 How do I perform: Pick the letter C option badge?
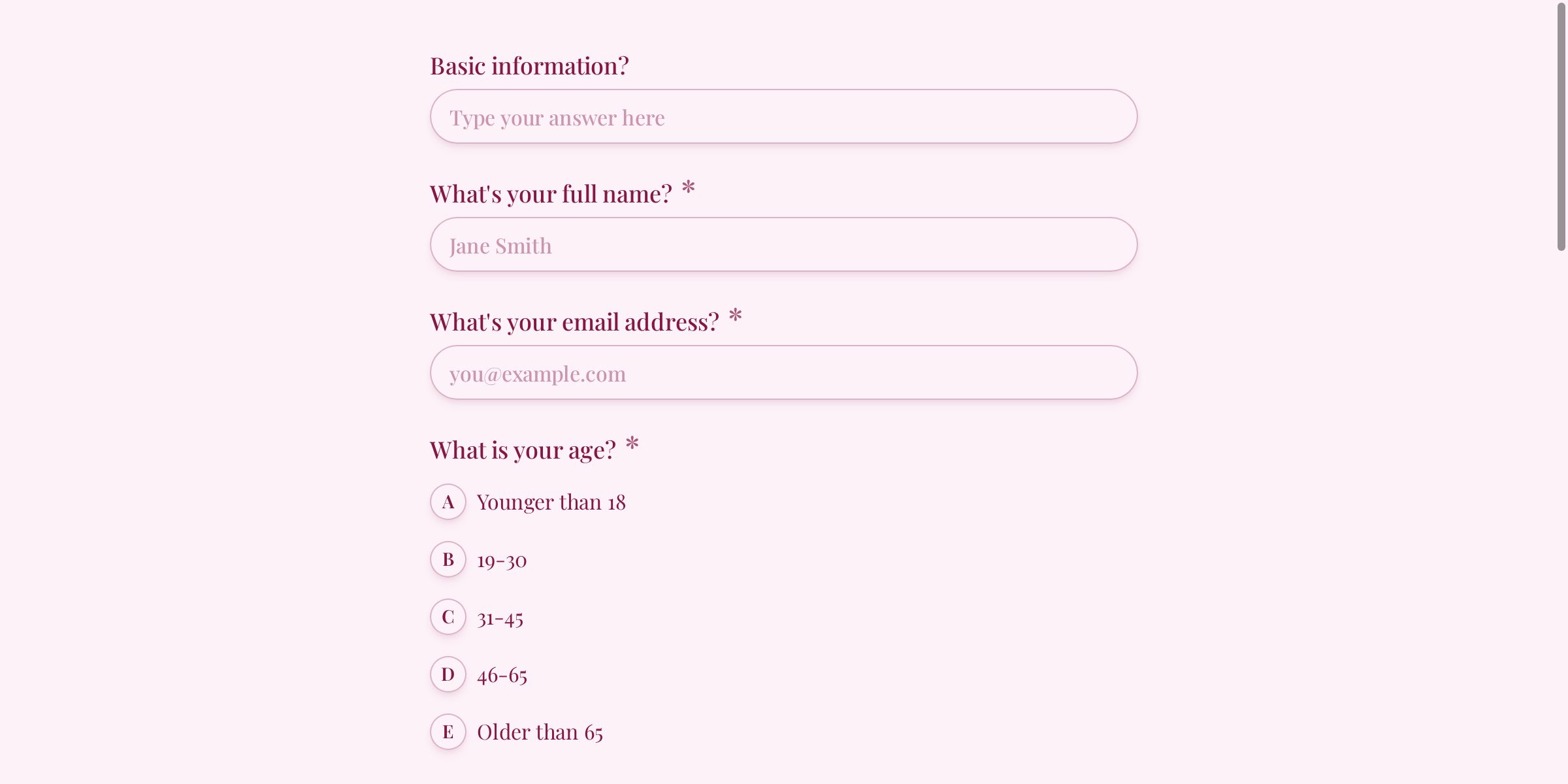(448, 617)
